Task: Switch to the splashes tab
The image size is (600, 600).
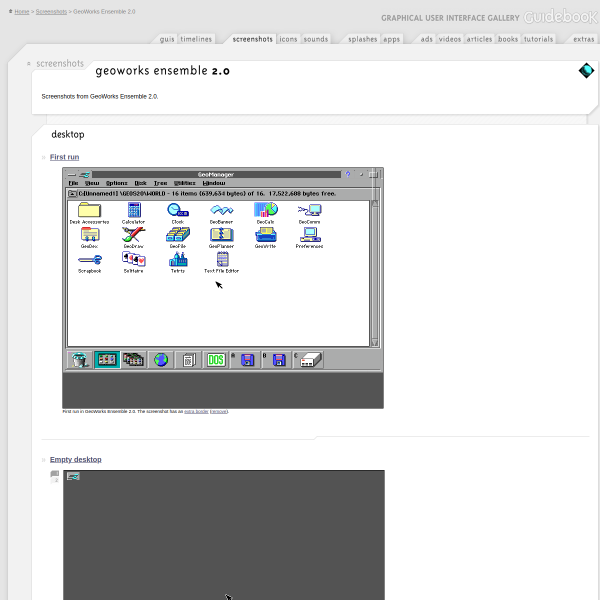Action: point(362,39)
